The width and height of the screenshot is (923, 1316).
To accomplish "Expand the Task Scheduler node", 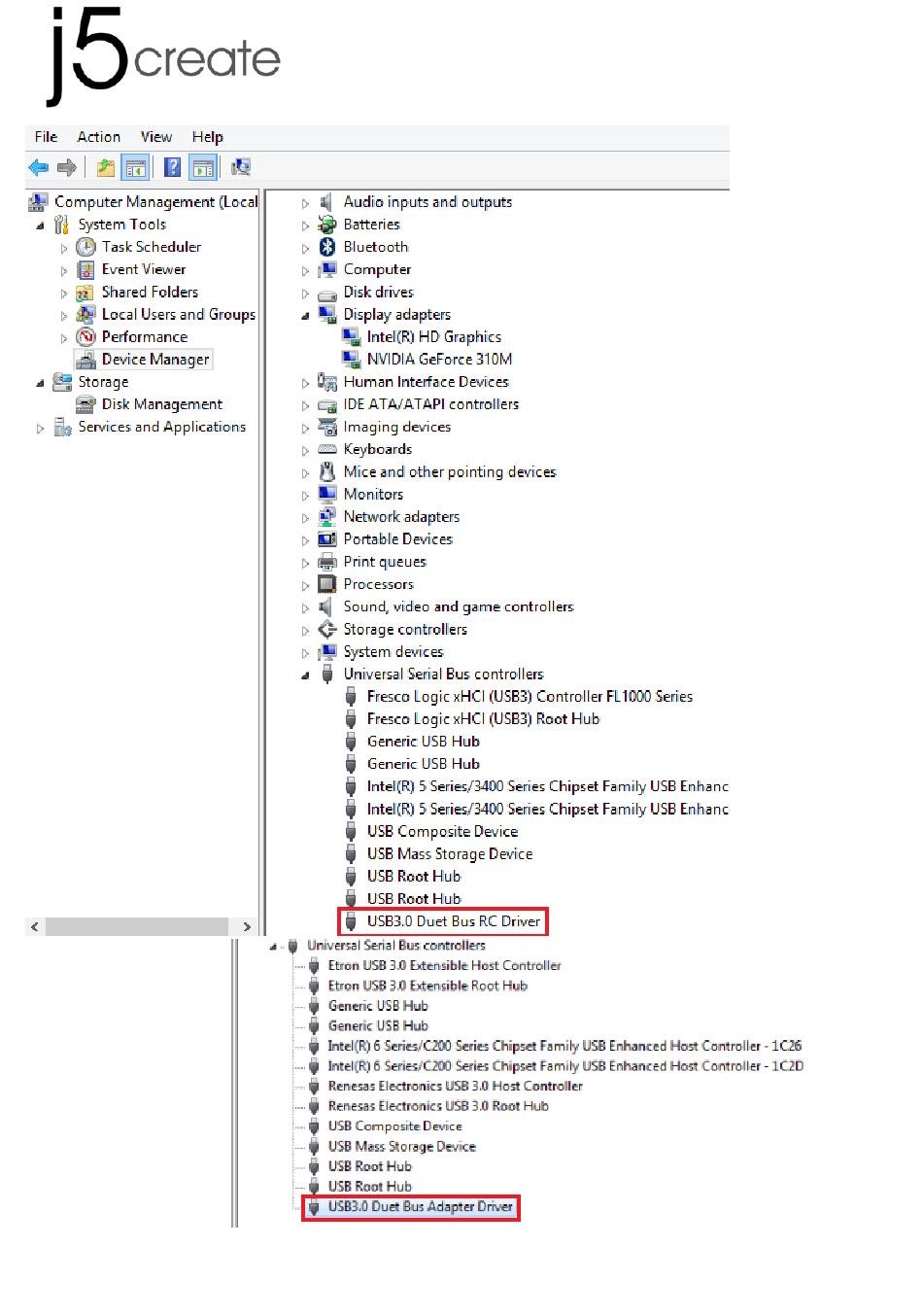I will [64, 248].
